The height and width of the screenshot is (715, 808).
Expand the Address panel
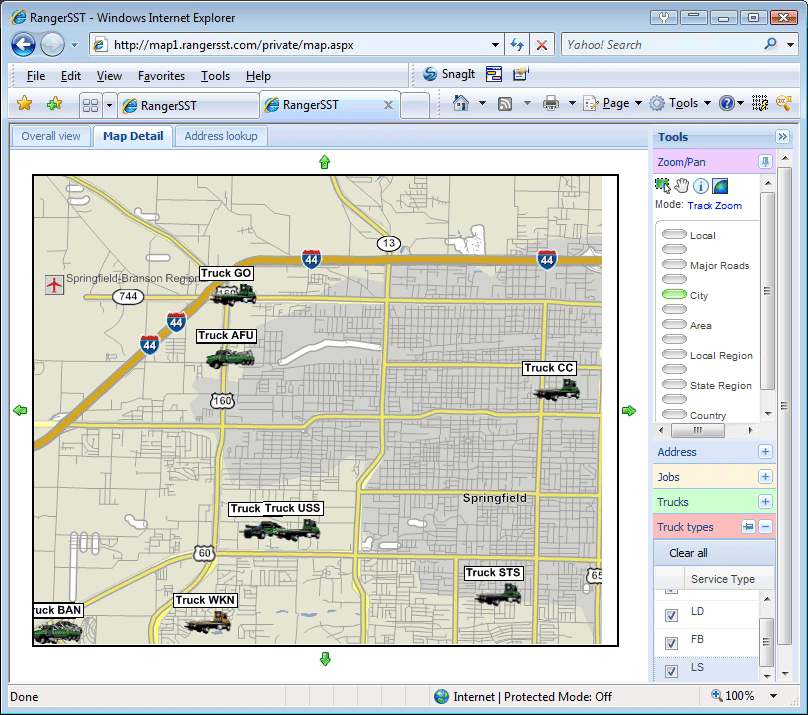765,452
